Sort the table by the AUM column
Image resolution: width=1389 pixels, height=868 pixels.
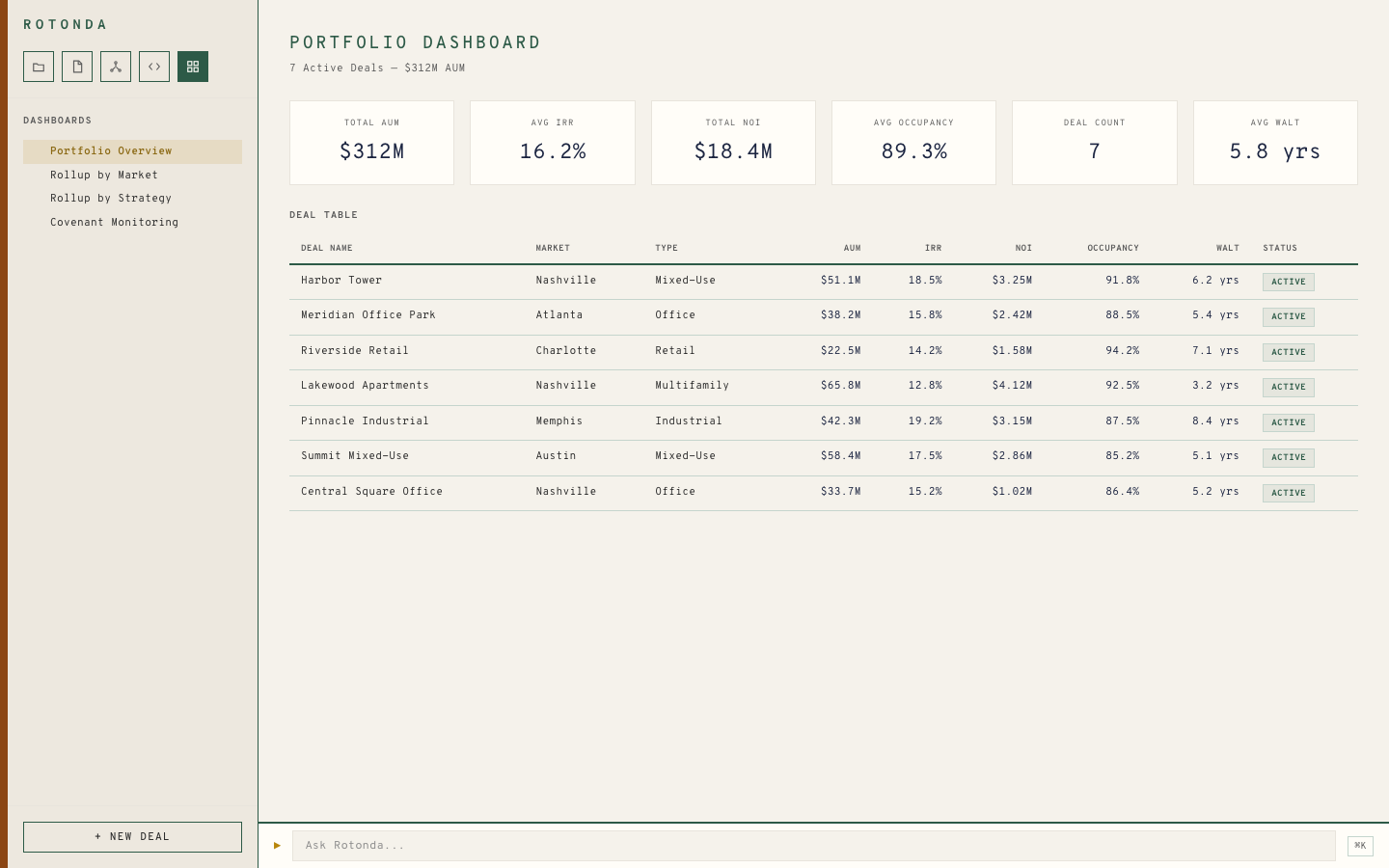coord(852,248)
